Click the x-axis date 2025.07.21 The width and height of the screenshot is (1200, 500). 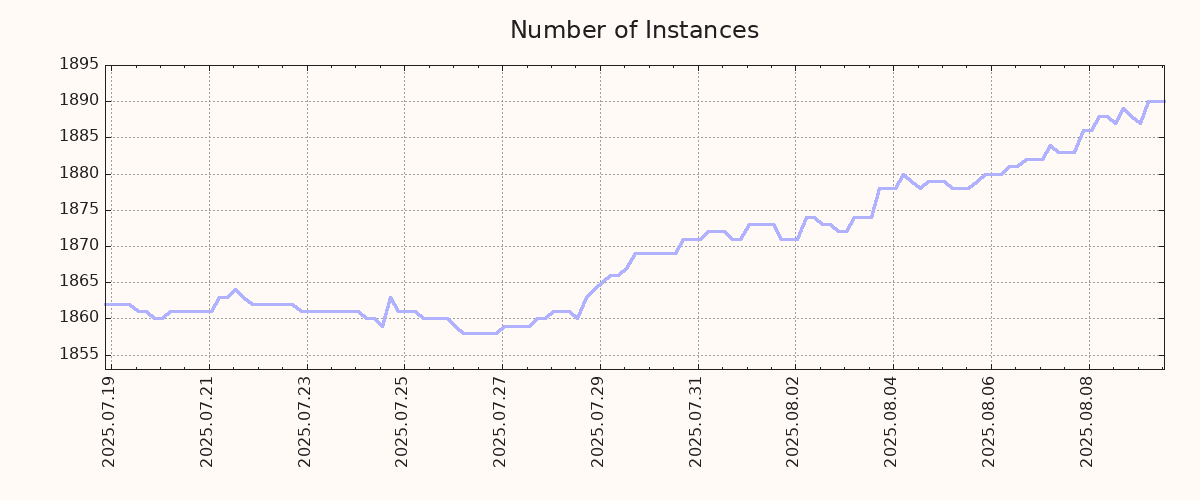(x=208, y=421)
